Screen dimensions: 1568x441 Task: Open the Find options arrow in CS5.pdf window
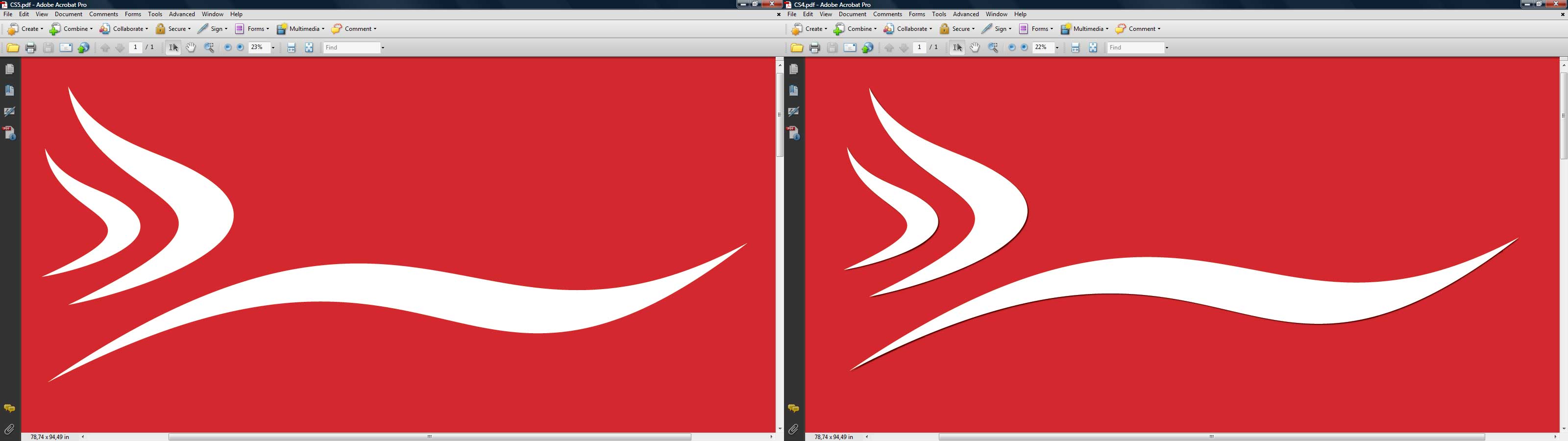(x=383, y=48)
